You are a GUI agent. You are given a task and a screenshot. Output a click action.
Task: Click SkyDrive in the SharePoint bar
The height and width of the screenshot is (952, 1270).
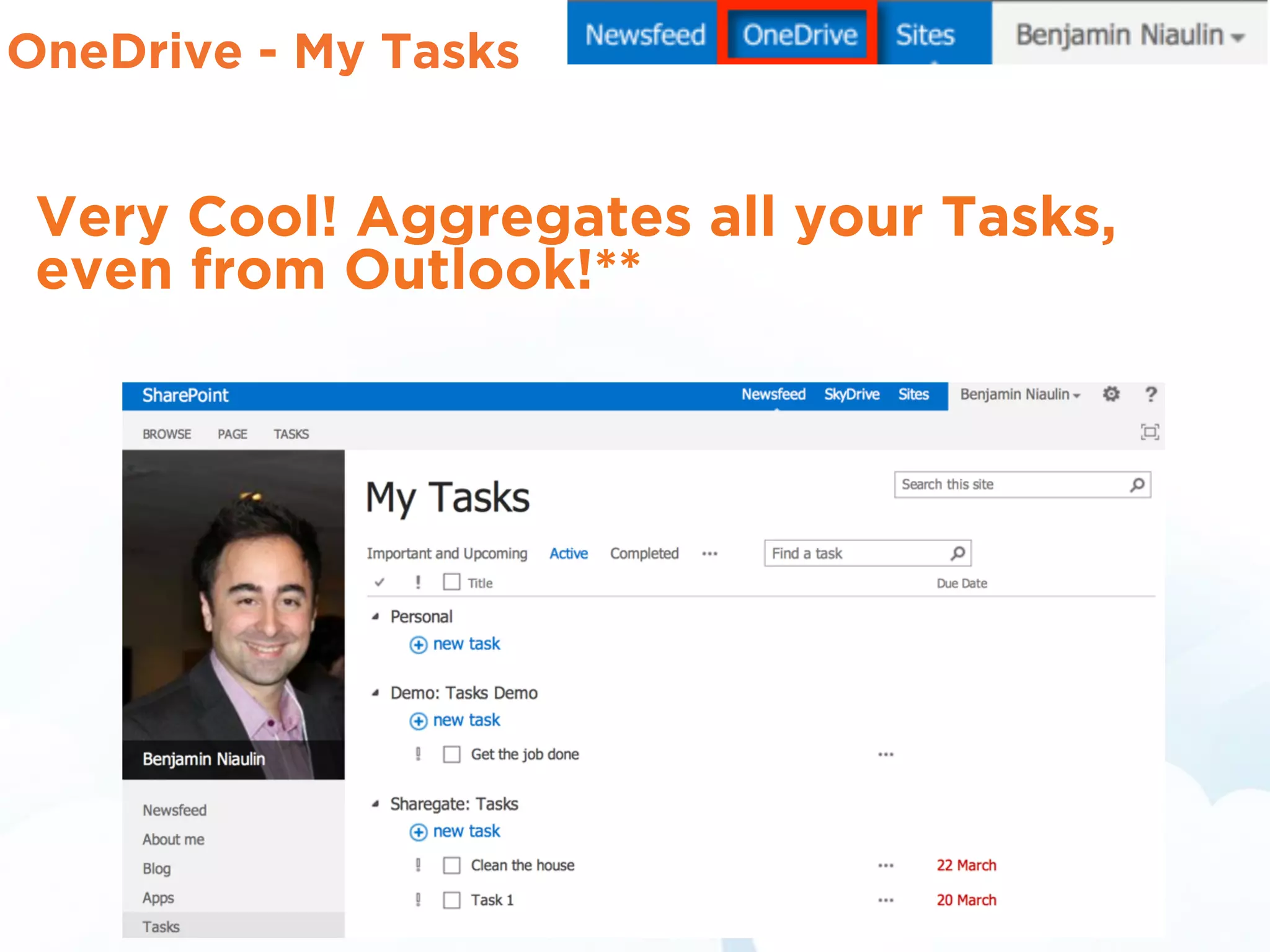click(851, 394)
